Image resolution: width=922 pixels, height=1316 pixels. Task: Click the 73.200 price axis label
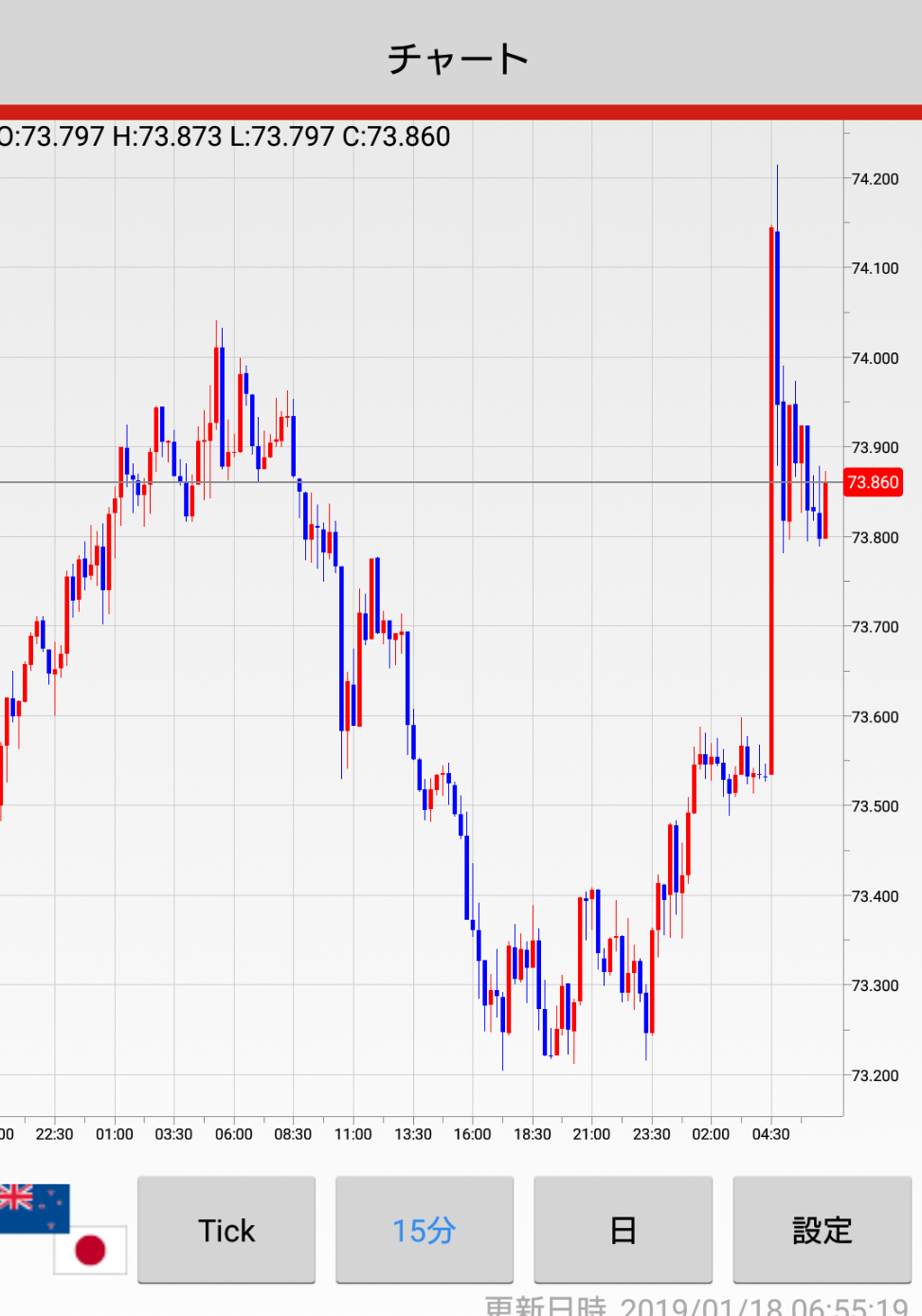point(875,1075)
